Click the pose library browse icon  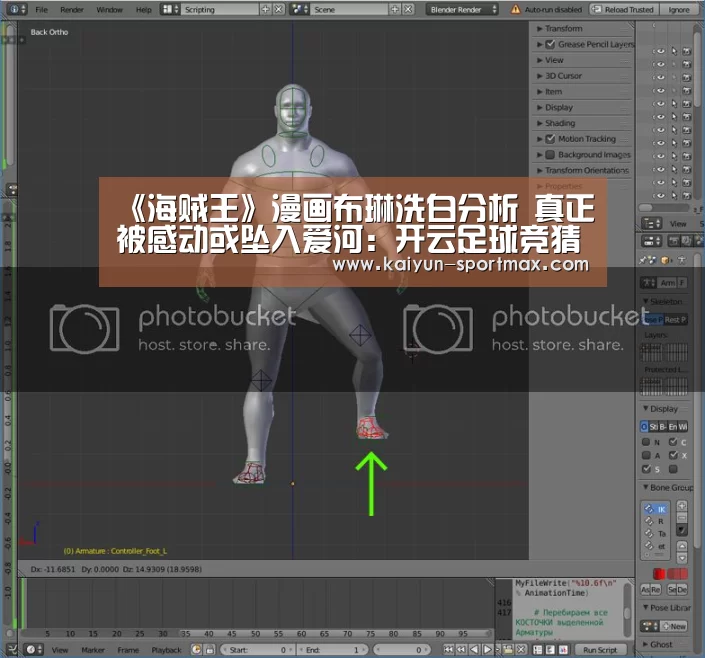(x=650, y=626)
